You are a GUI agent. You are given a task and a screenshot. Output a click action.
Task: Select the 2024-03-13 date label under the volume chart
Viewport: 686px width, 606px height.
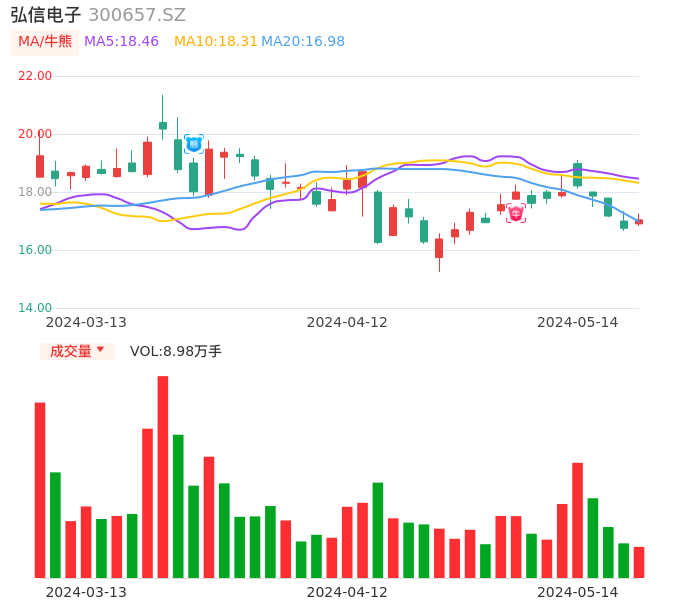(x=87, y=592)
